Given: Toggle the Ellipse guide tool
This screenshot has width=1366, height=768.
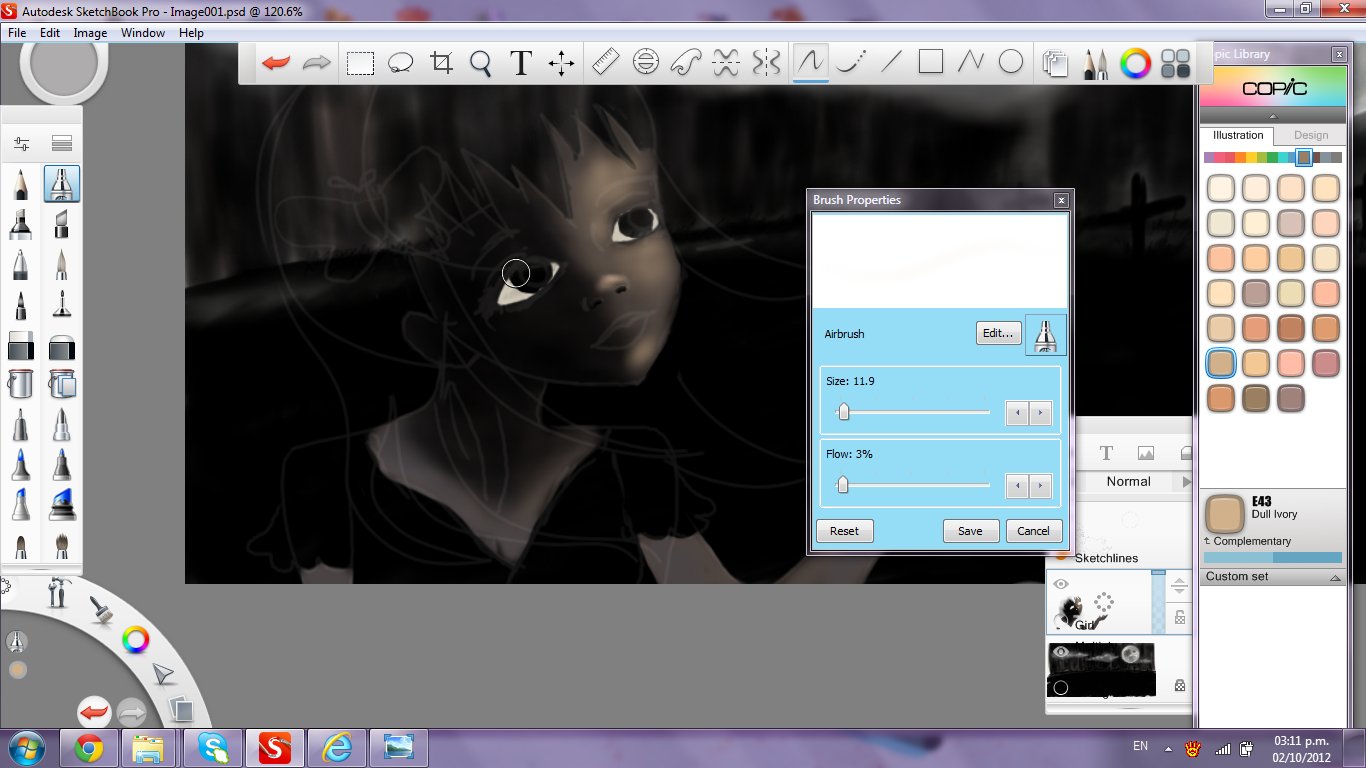Looking at the screenshot, I should click(x=646, y=63).
